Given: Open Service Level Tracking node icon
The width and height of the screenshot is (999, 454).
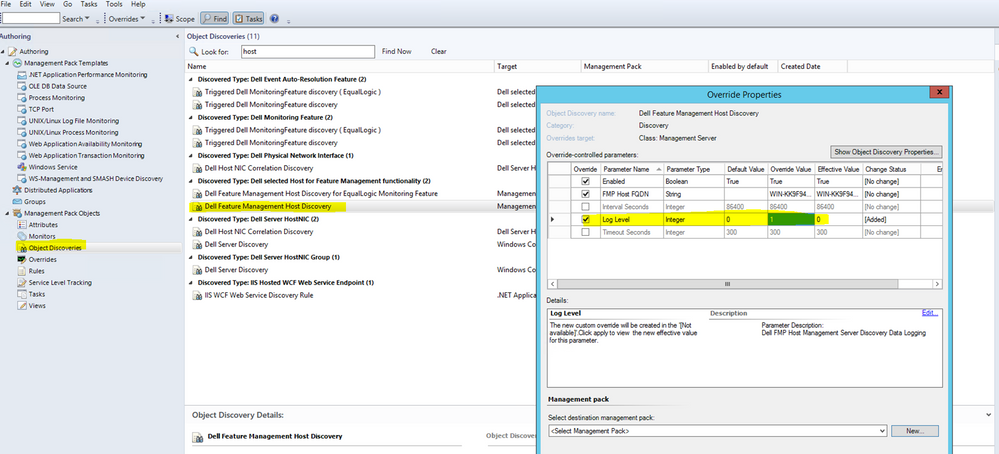Looking at the screenshot, I should pyautogui.click(x=22, y=282).
